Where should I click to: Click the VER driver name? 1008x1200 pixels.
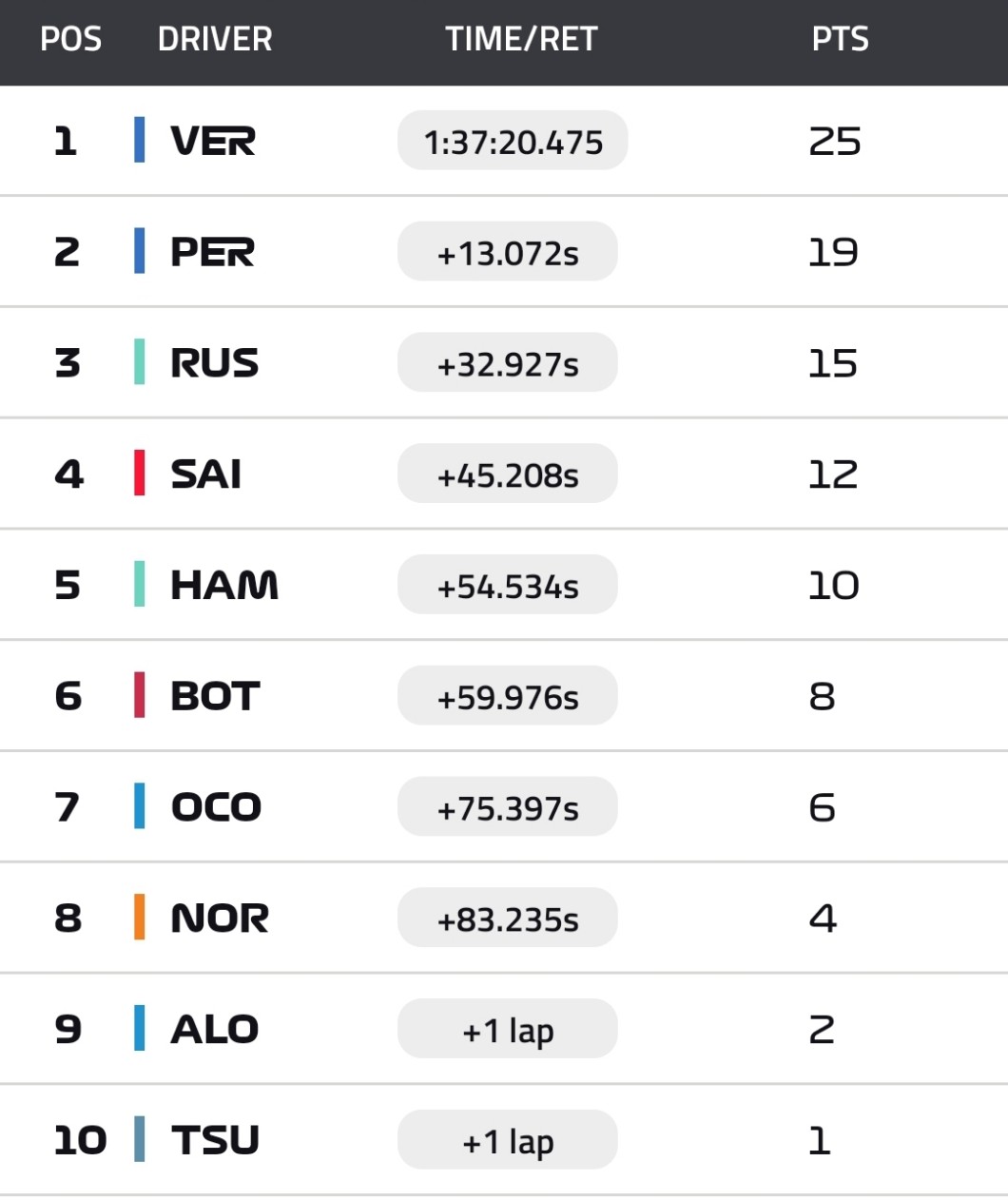click(213, 141)
